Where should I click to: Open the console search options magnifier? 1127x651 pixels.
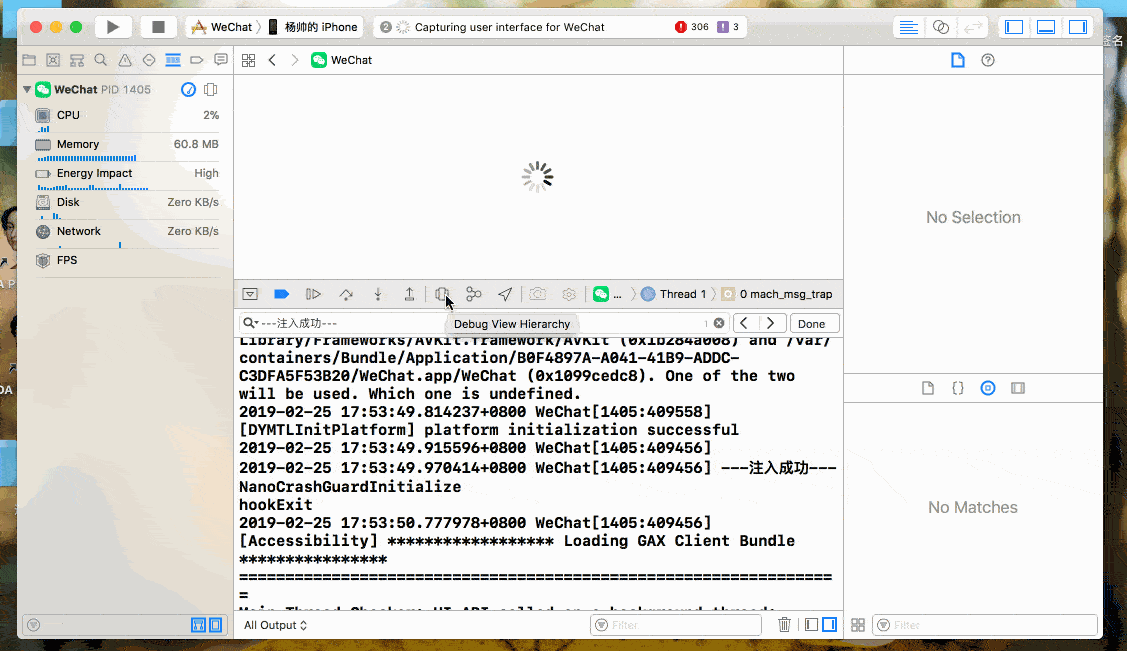point(250,323)
